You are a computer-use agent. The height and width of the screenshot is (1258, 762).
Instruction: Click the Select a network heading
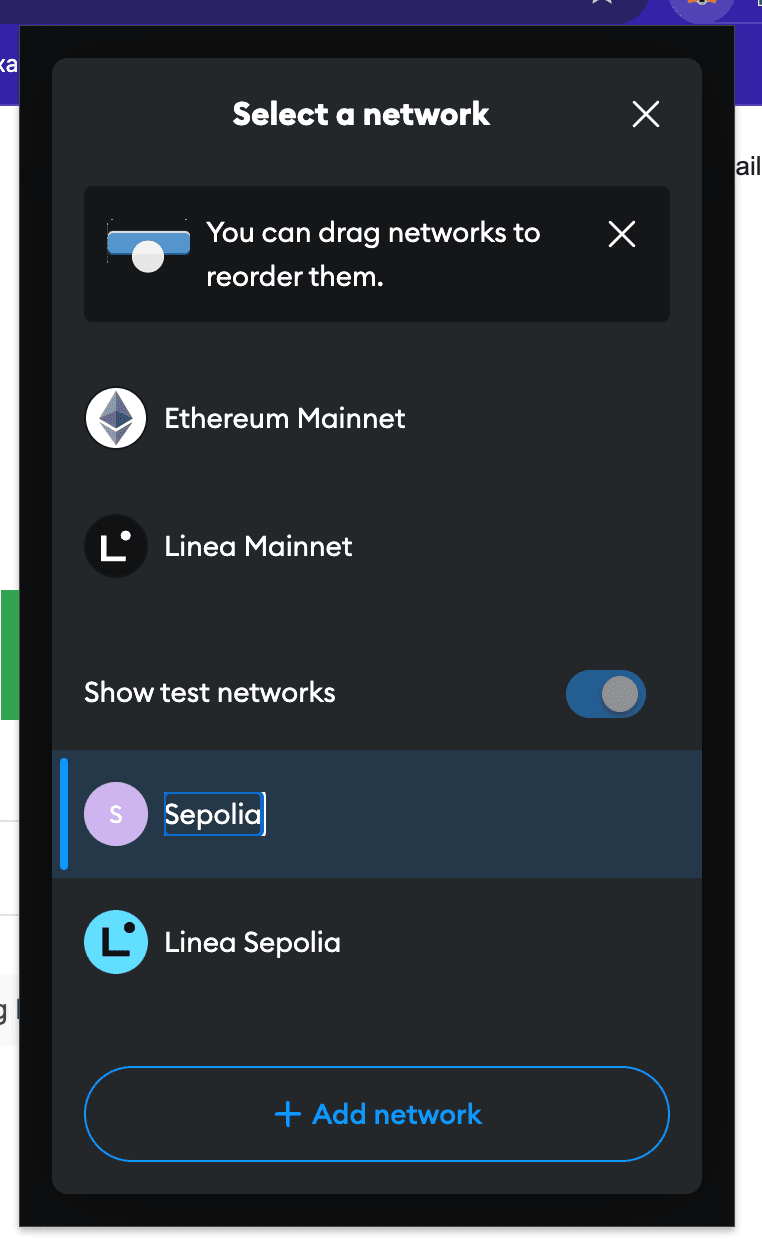tap(361, 114)
